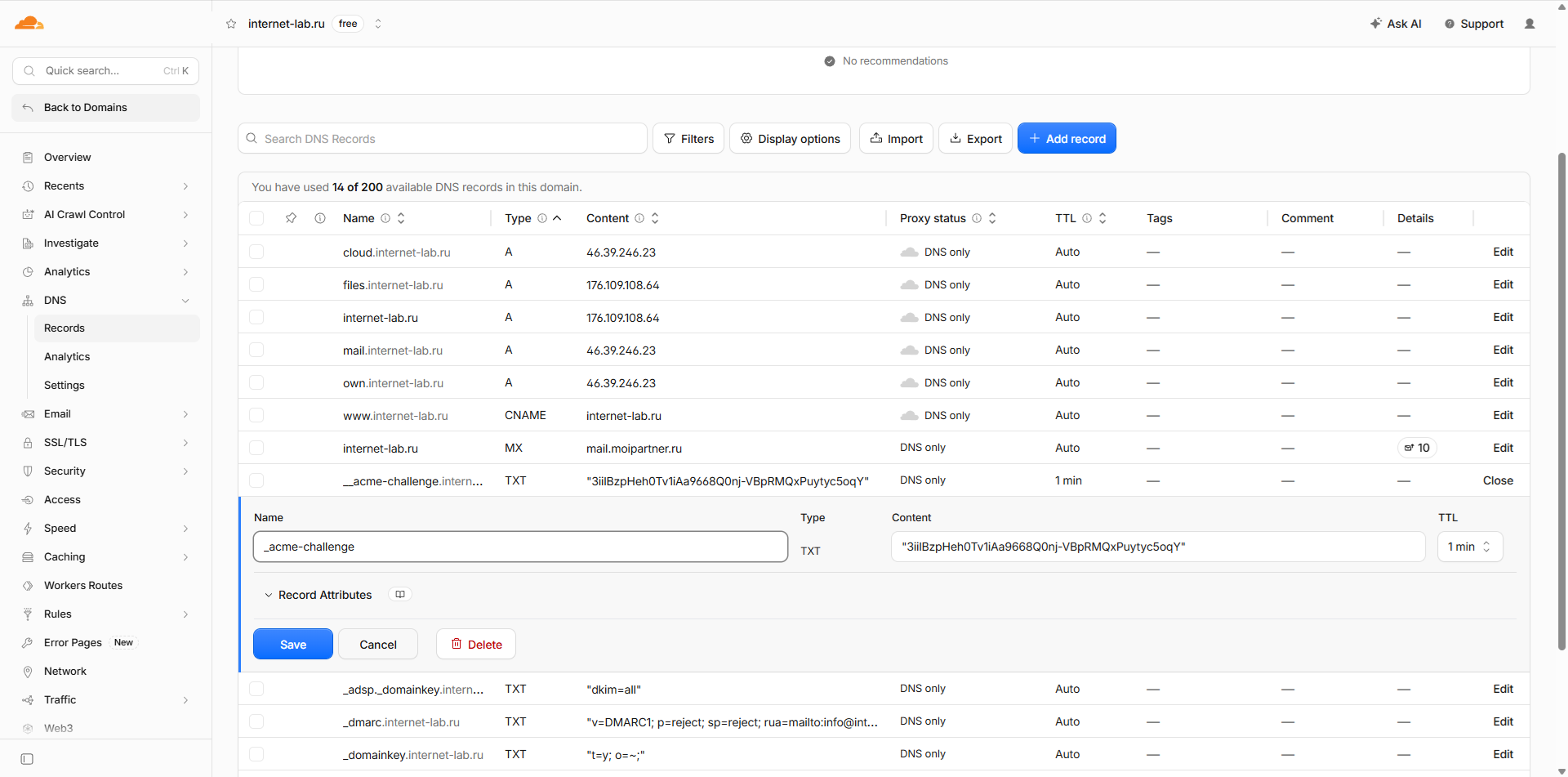Click the priority 10 badge on MX record
This screenshot has width=1568, height=777.
1417,448
